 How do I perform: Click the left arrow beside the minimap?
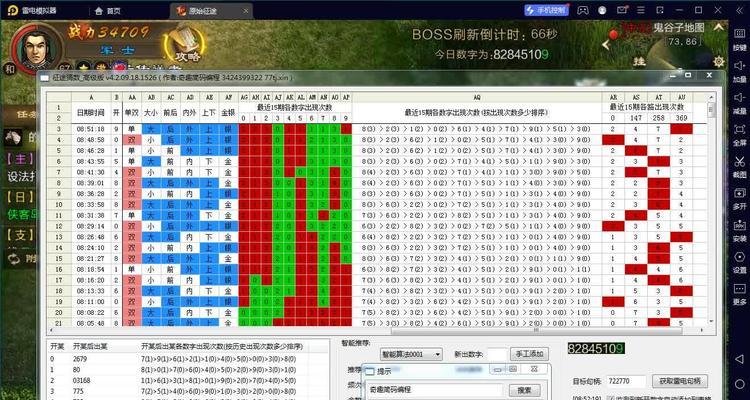(x=606, y=45)
